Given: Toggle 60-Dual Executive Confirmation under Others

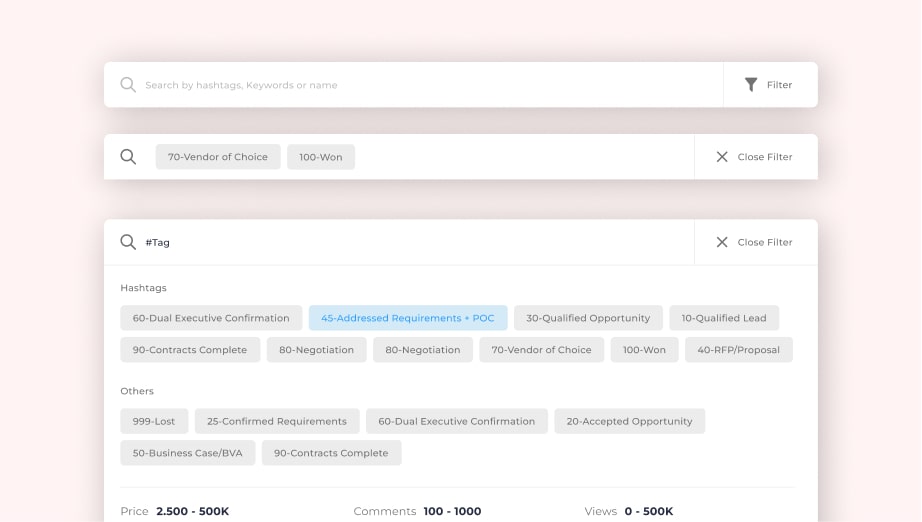Looking at the screenshot, I should [x=457, y=421].
